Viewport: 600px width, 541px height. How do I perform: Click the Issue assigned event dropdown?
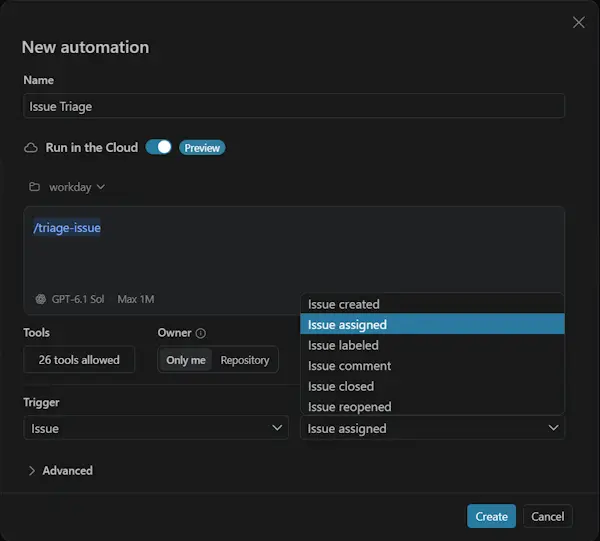pos(432,428)
